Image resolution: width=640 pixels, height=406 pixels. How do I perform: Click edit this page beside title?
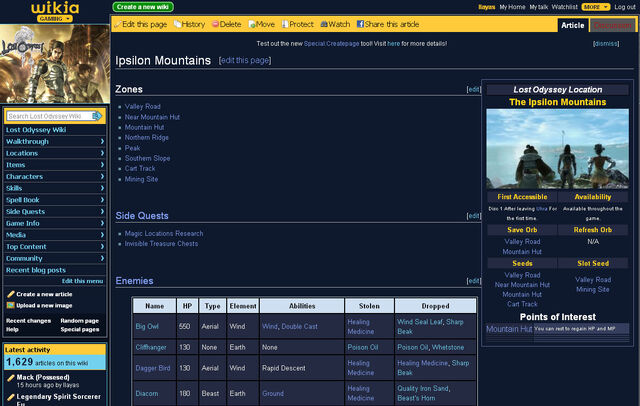click(x=245, y=60)
